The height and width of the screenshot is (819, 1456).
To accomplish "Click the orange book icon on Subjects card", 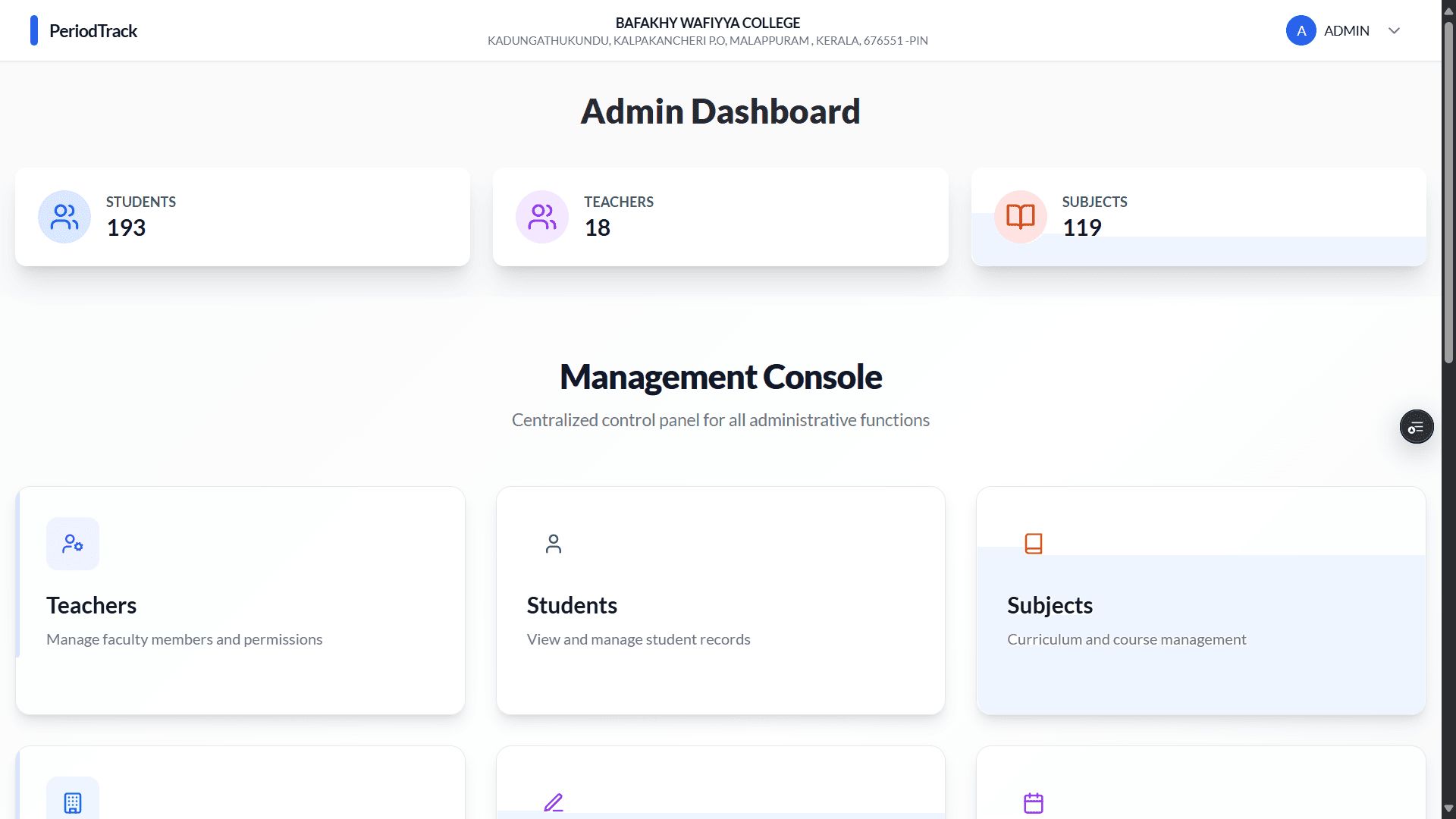I will pos(1034,543).
